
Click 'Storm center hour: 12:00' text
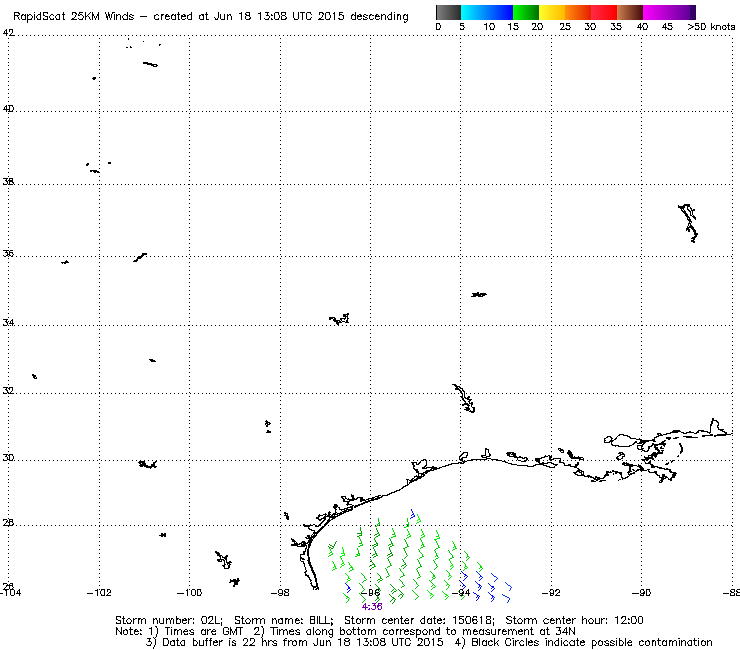[x=574, y=620]
